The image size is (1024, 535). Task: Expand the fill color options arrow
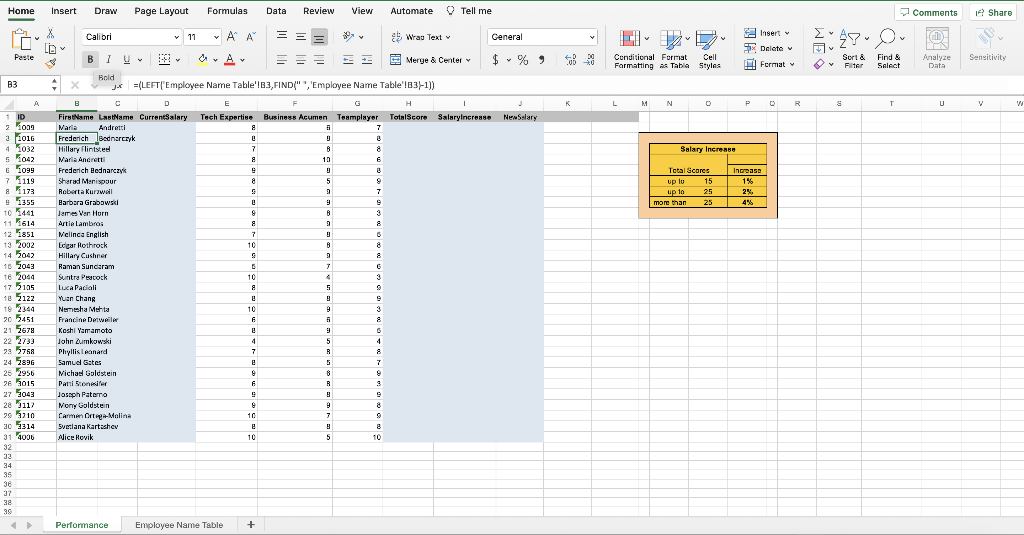point(215,60)
